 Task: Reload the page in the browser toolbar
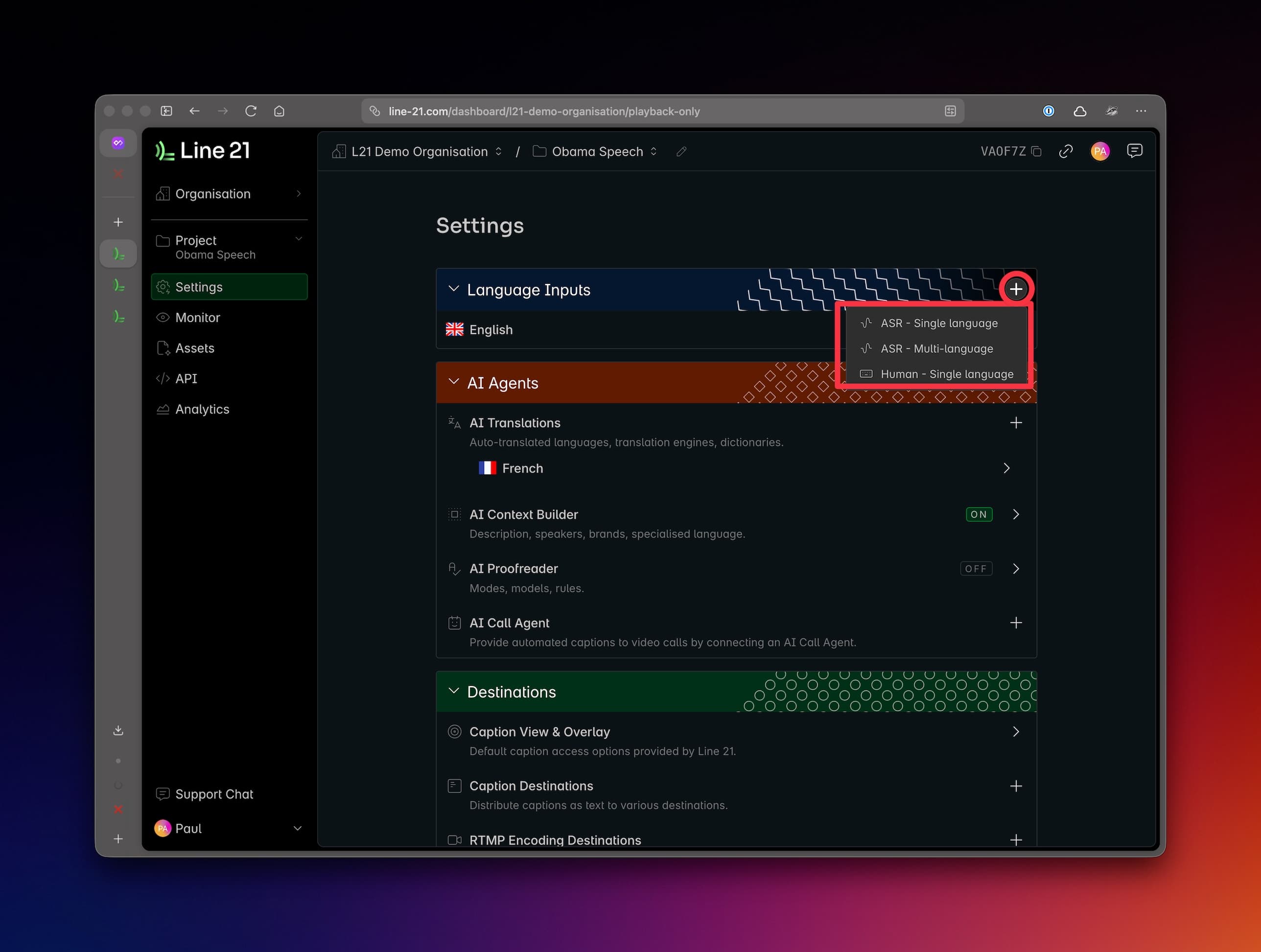(x=251, y=111)
